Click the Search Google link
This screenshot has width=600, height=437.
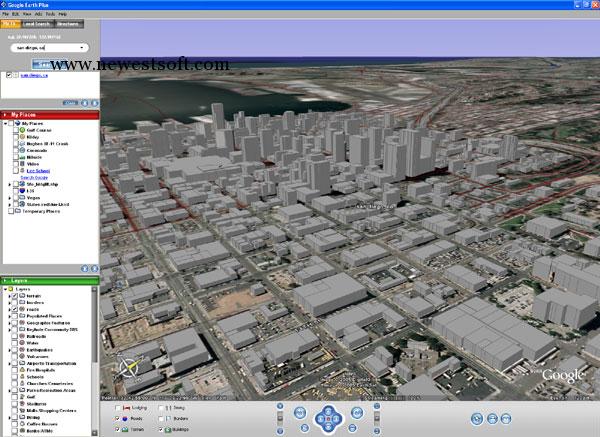pos(34,178)
